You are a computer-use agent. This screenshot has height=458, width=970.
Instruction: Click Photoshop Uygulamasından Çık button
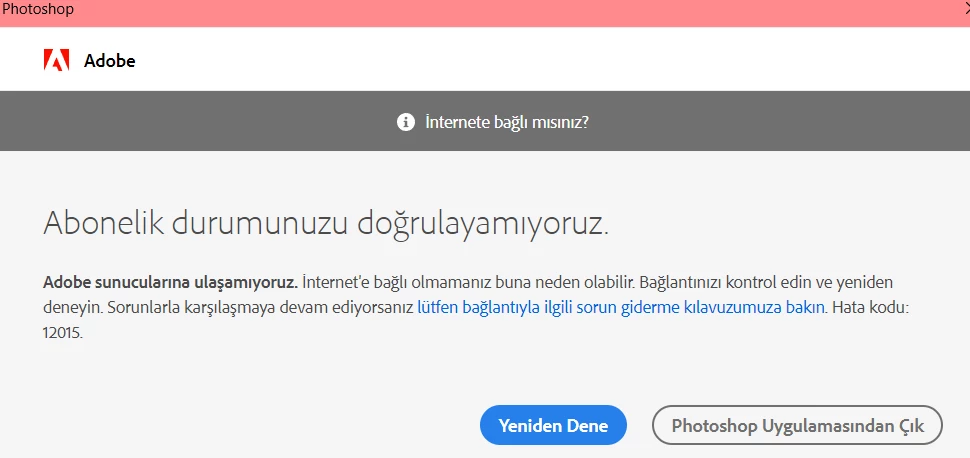coord(797,425)
